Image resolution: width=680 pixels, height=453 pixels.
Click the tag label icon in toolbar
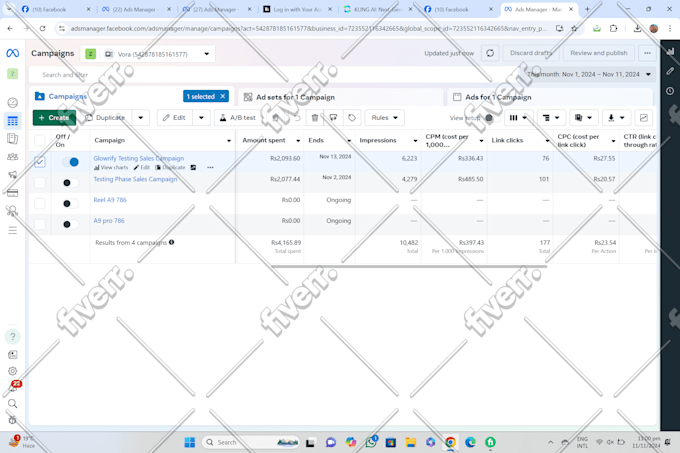point(352,117)
